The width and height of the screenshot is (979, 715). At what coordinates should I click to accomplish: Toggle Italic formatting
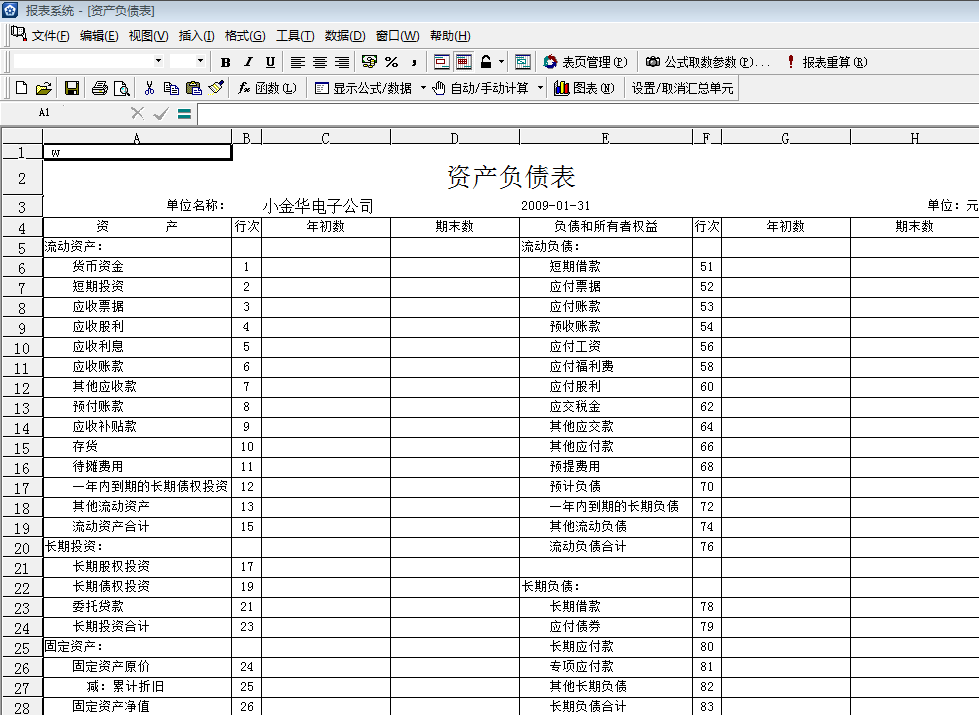click(247, 62)
